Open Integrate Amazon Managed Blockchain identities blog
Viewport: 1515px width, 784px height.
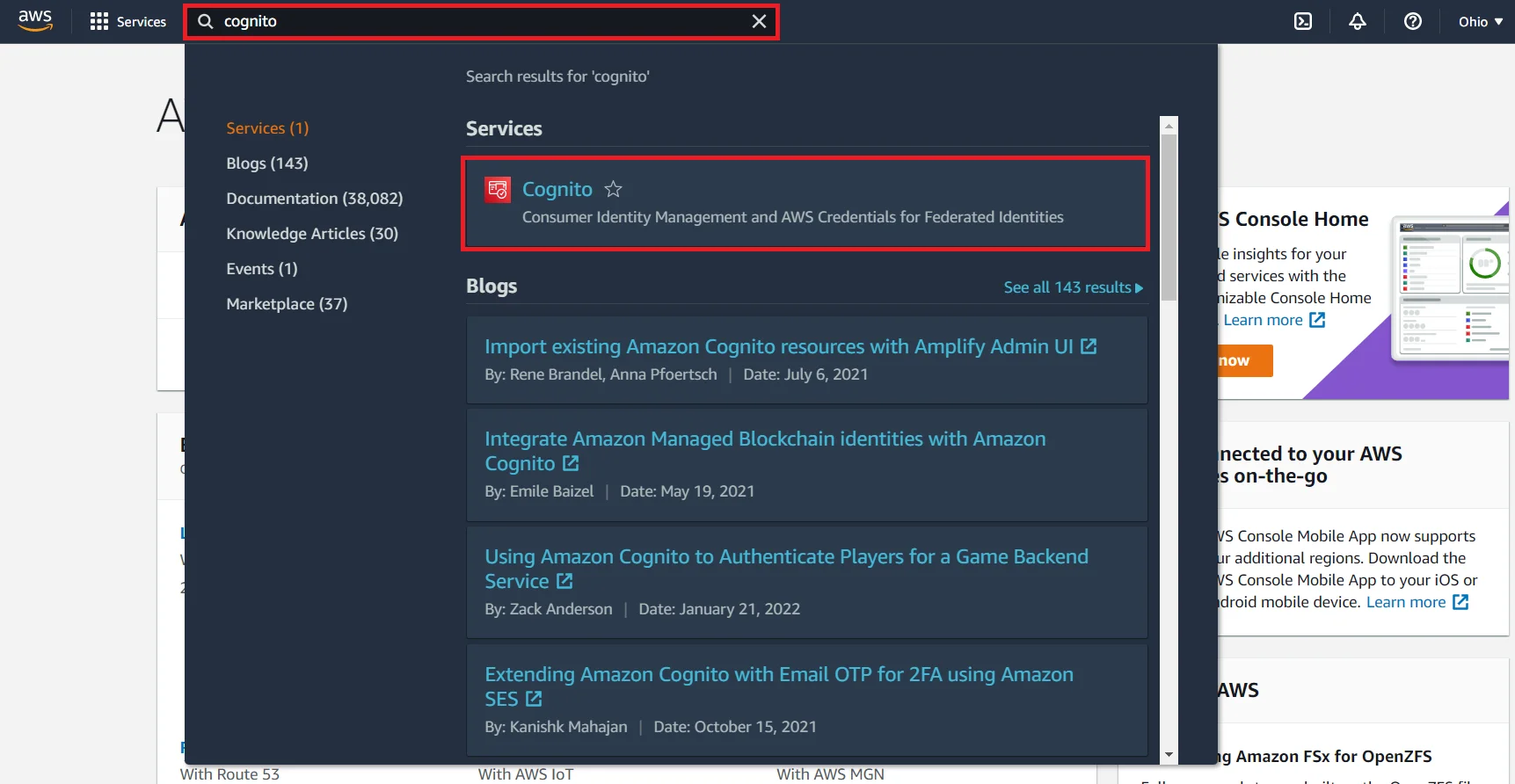765,451
